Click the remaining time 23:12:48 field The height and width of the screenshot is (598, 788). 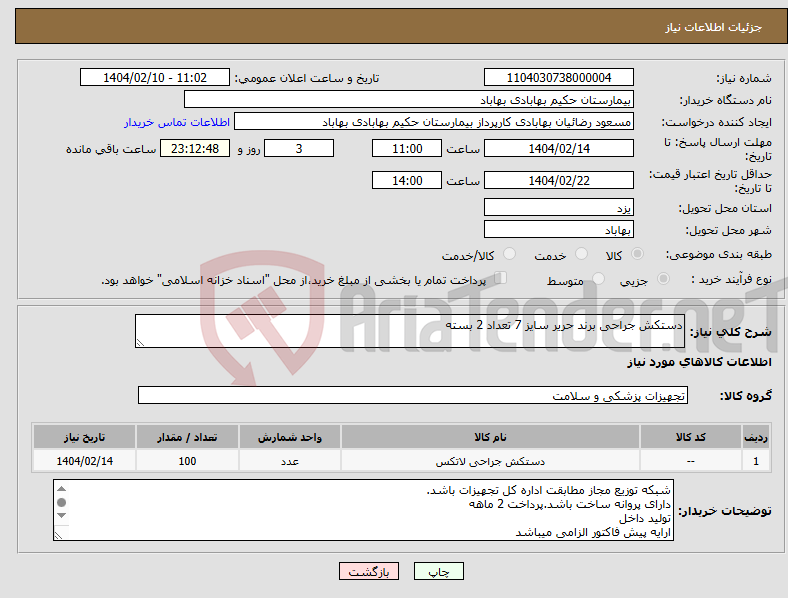click(195, 148)
